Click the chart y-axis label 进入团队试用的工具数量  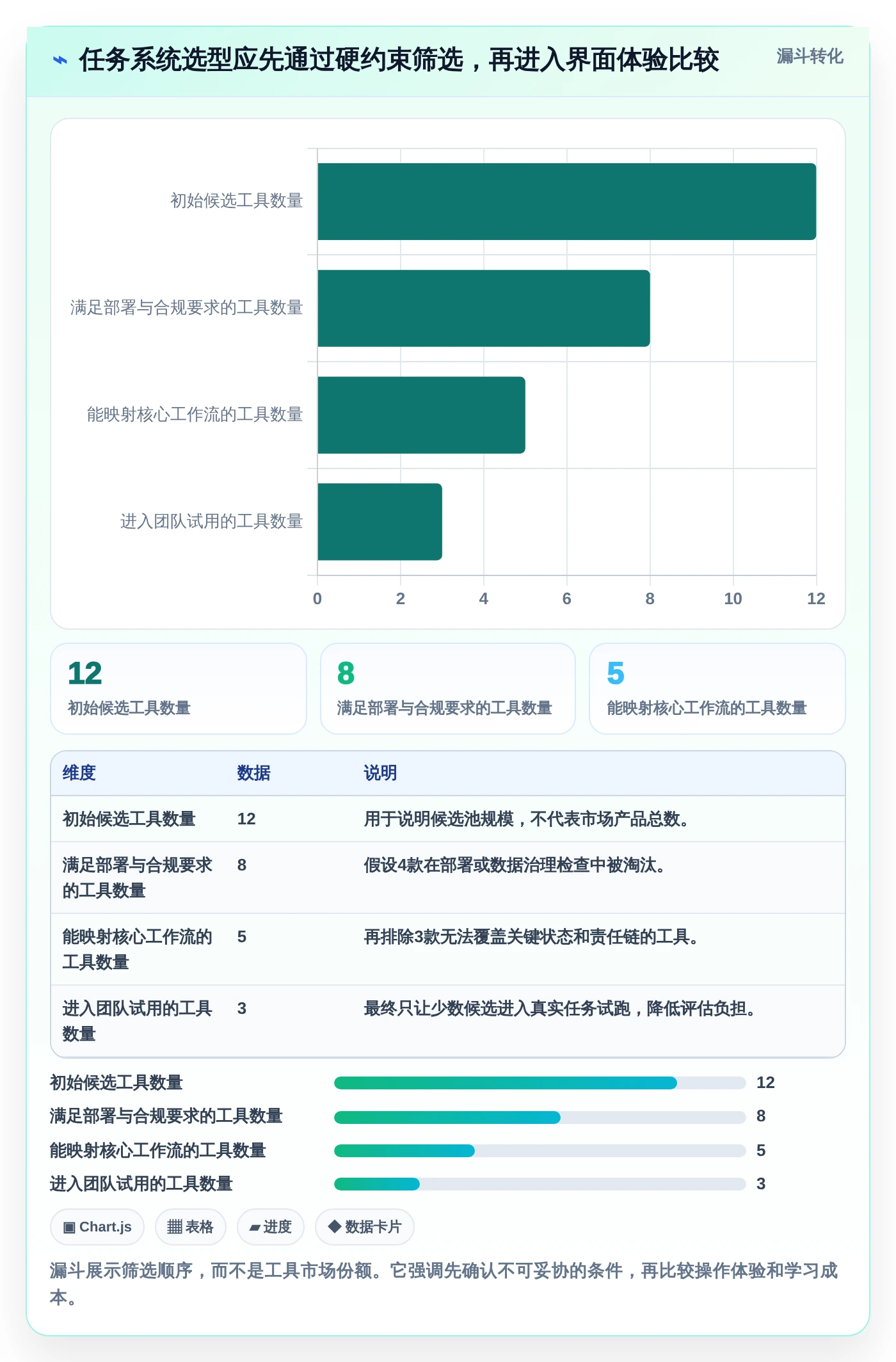[x=211, y=522]
